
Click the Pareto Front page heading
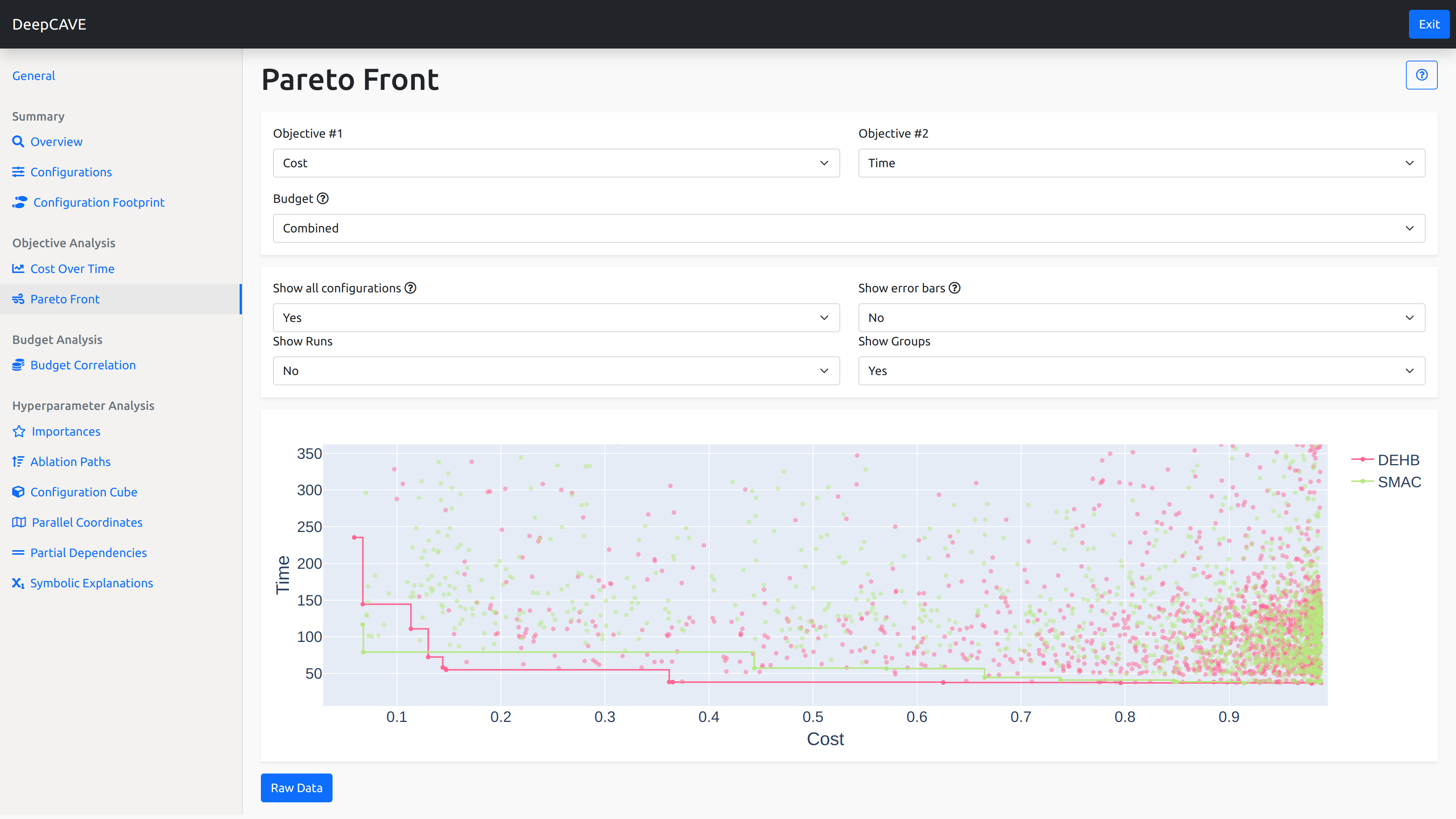(x=350, y=79)
